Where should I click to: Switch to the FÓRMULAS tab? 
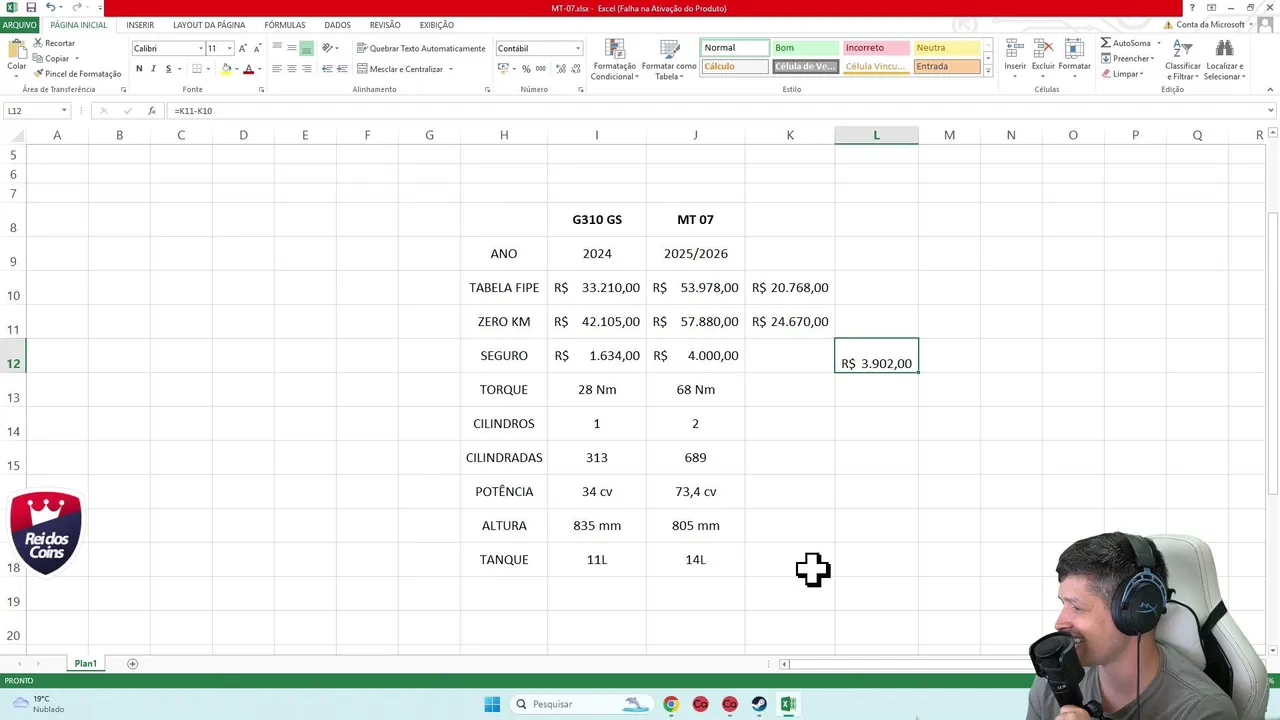(285, 25)
